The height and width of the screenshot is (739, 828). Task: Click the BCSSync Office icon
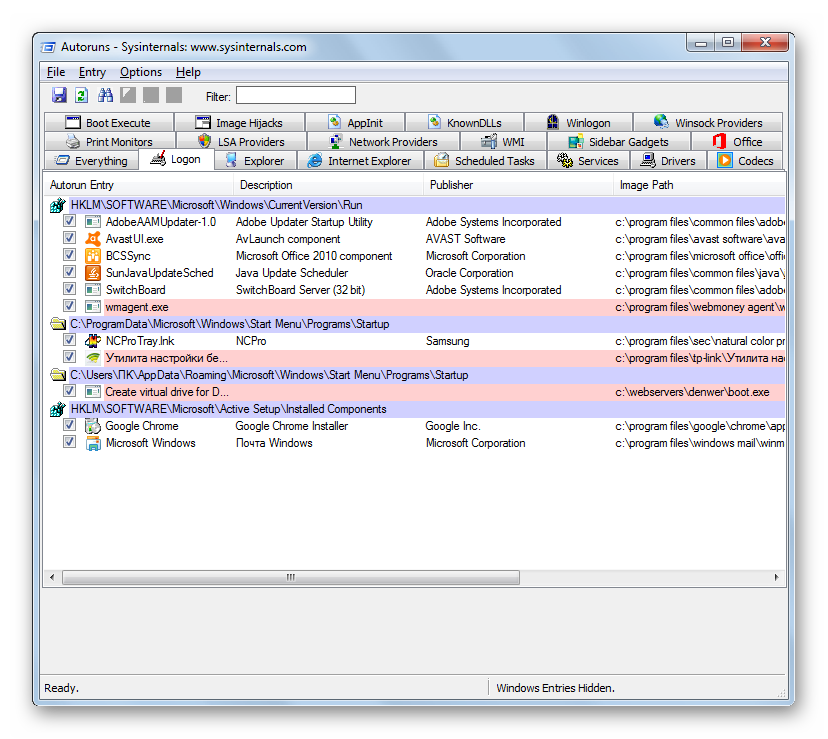pyautogui.click(x=92, y=256)
